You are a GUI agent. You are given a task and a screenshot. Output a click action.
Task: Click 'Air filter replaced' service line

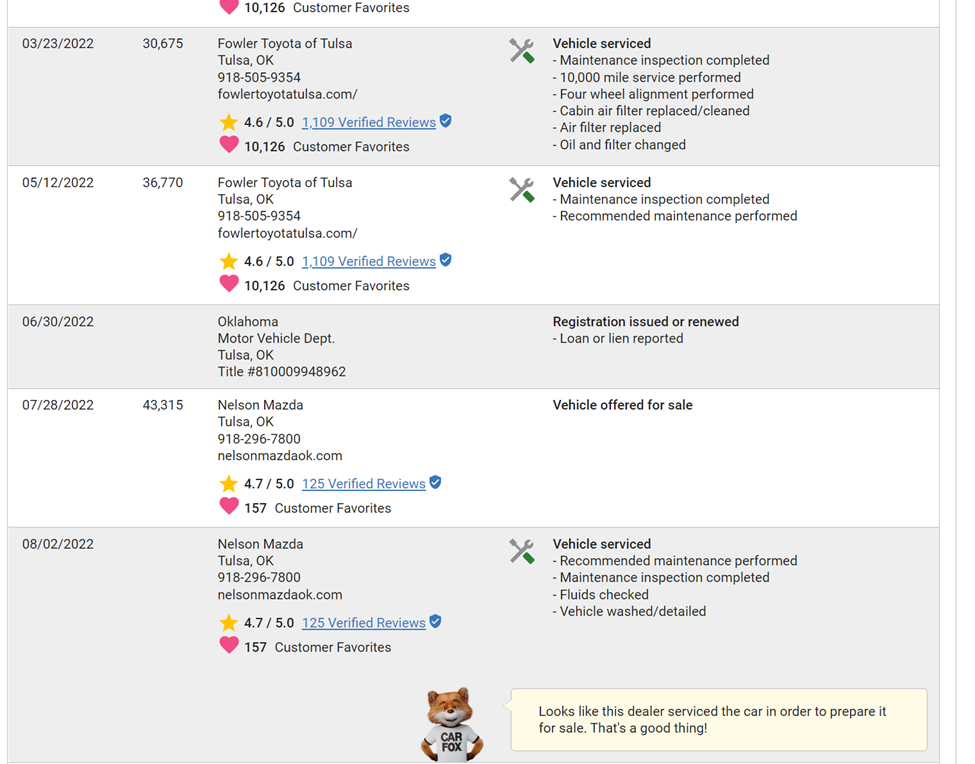tap(607, 128)
